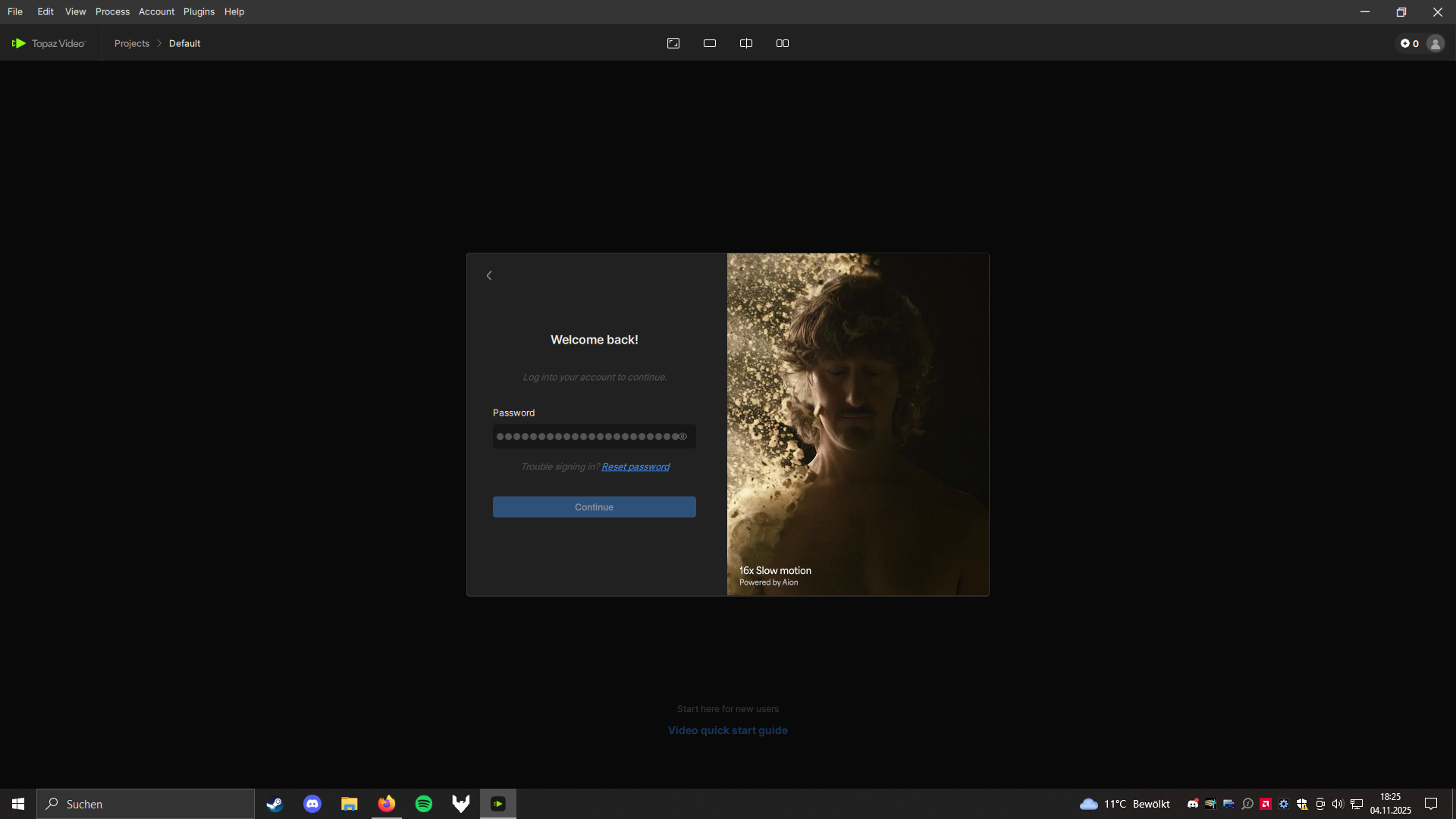Viewport: 1456px width, 819px height.
Task: Open the Account menu
Action: click(x=156, y=11)
